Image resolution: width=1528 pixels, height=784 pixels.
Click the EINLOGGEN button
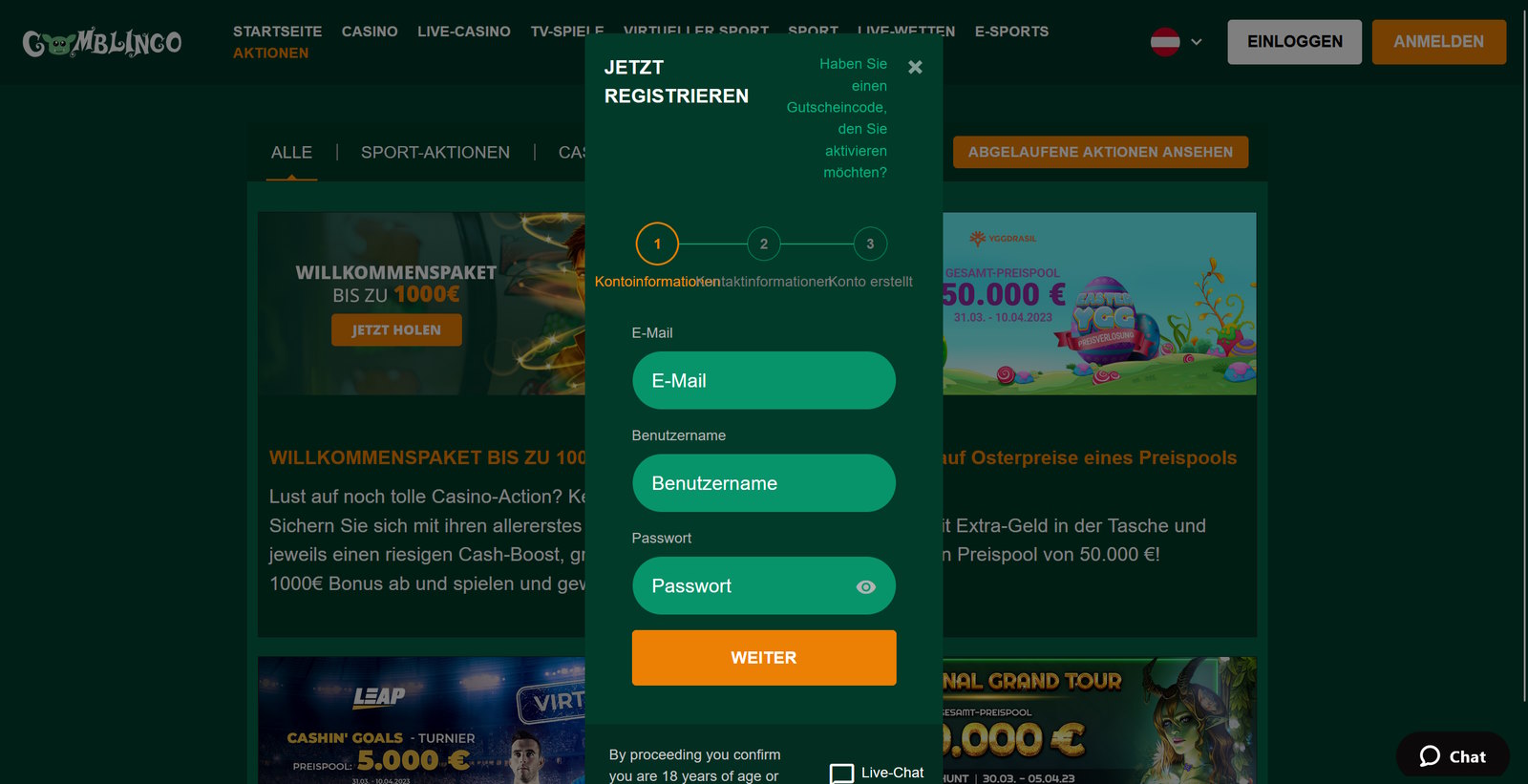pyautogui.click(x=1295, y=42)
